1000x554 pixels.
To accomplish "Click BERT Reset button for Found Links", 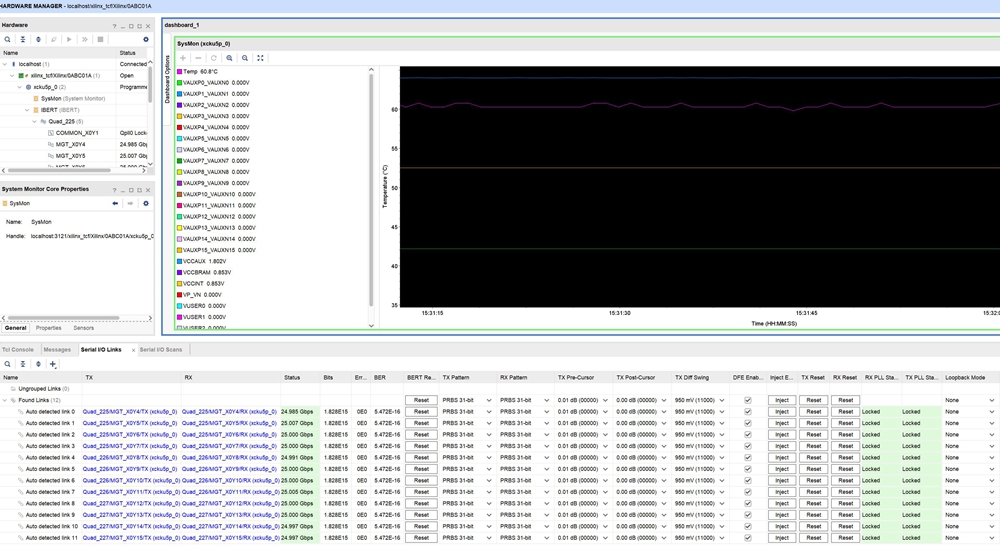I will click(x=421, y=400).
